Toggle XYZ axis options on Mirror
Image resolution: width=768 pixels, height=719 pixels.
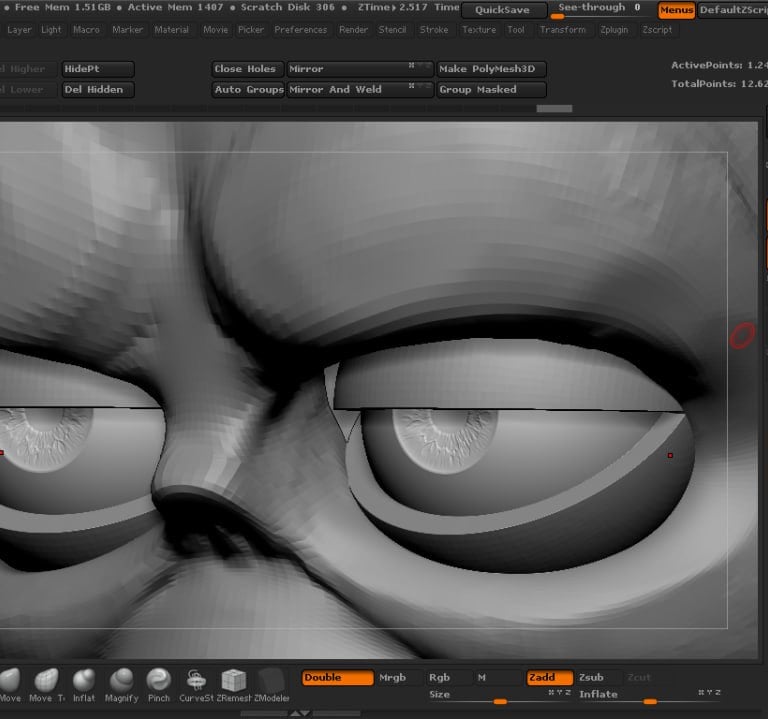[x=420, y=65]
